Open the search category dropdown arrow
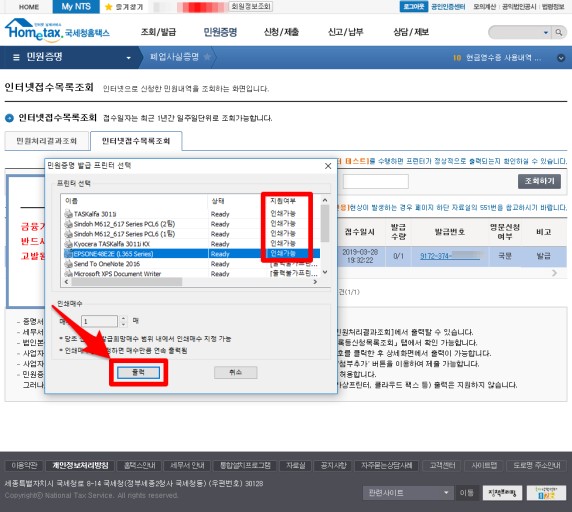The image size is (572, 512). pyautogui.click(x=546, y=32)
